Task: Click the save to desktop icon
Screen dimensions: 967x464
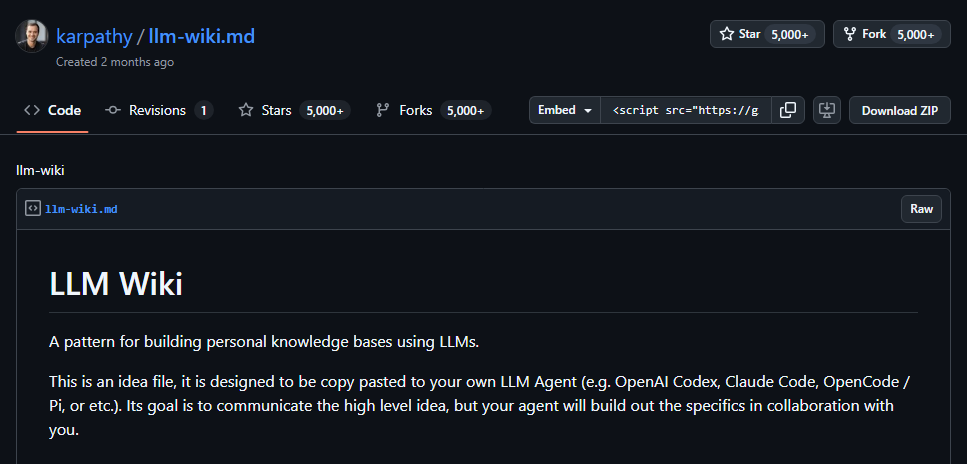Action: pyautogui.click(x=826, y=110)
